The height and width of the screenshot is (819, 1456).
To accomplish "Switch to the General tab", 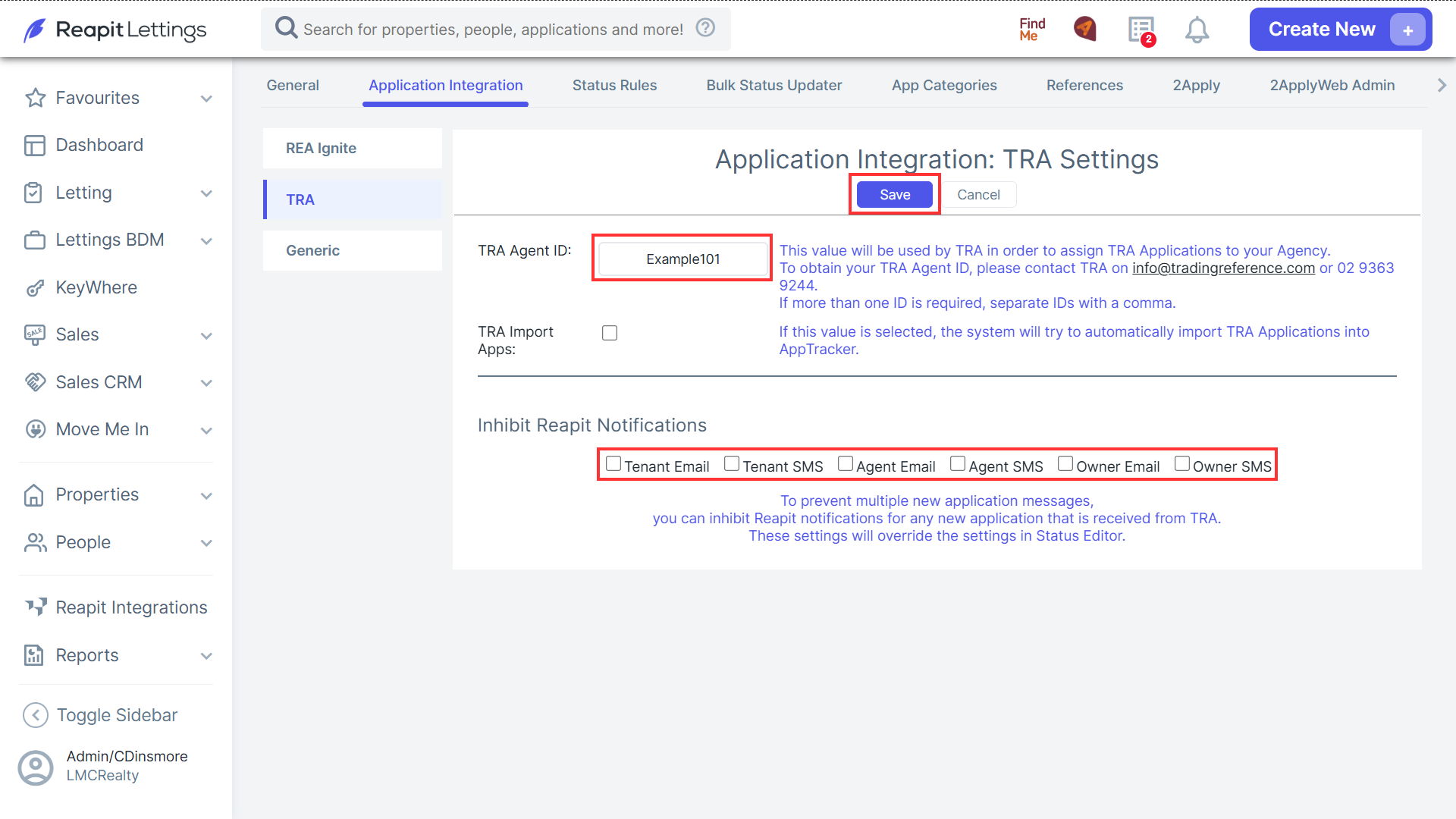I will (293, 86).
